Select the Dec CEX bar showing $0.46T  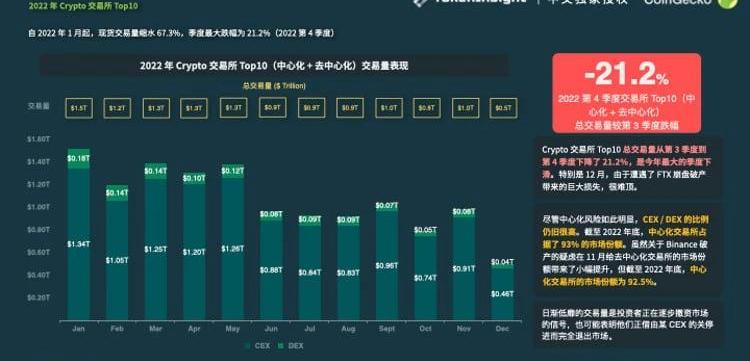click(502, 294)
